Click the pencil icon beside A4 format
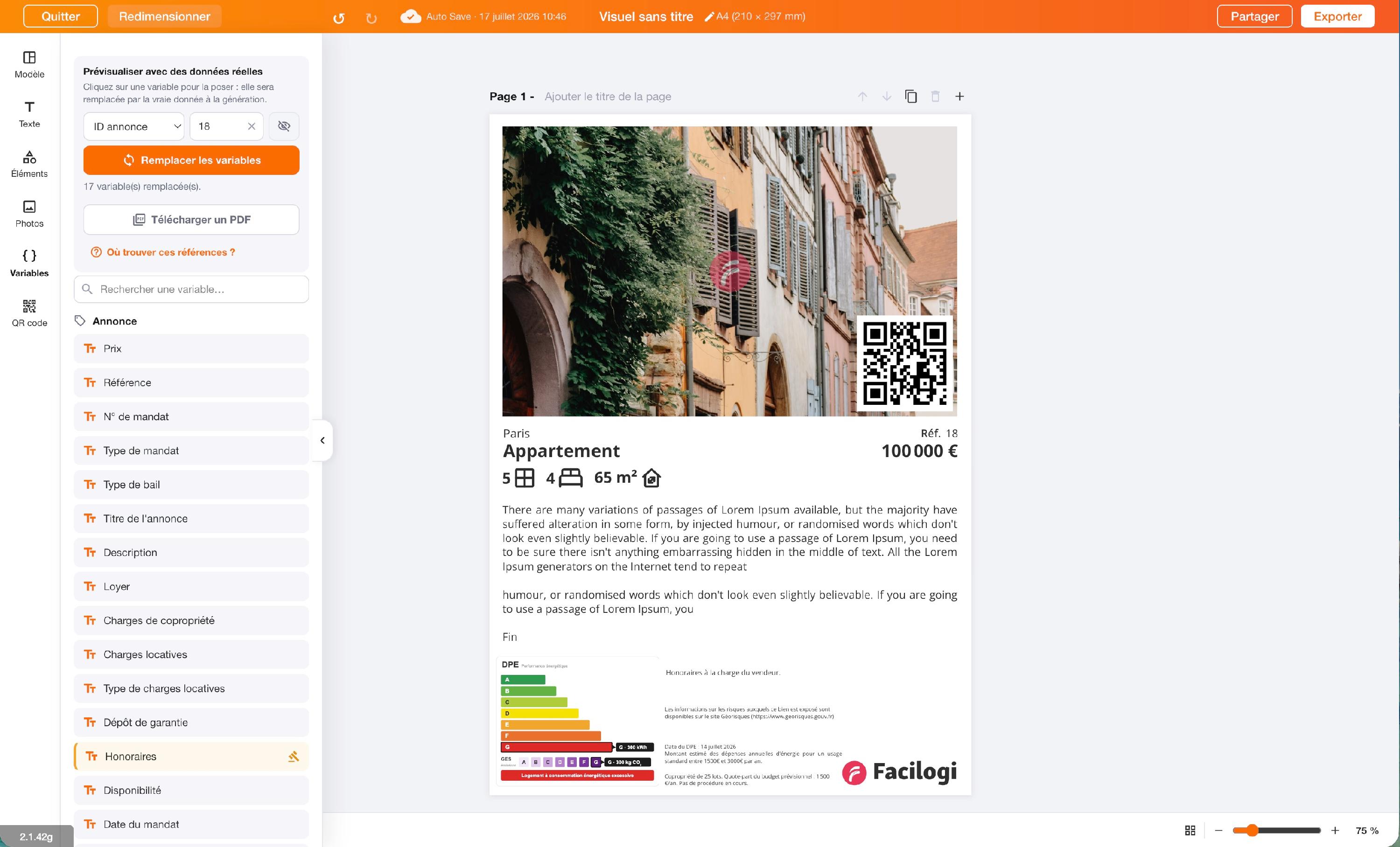Image resolution: width=1400 pixels, height=847 pixels. click(x=709, y=16)
